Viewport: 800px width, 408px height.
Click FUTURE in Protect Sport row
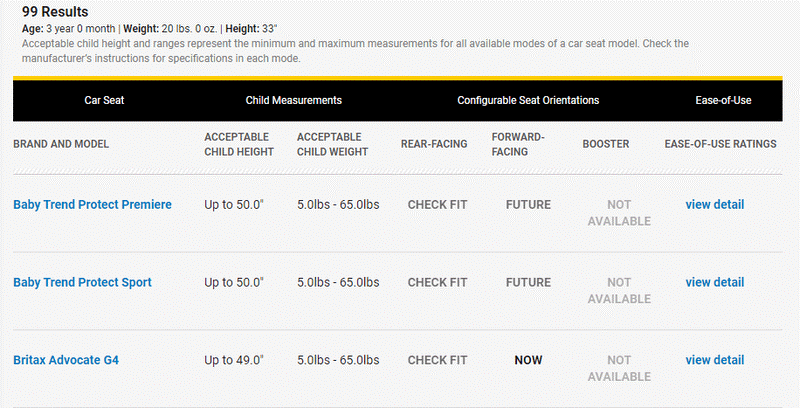click(x=528, y=283)
